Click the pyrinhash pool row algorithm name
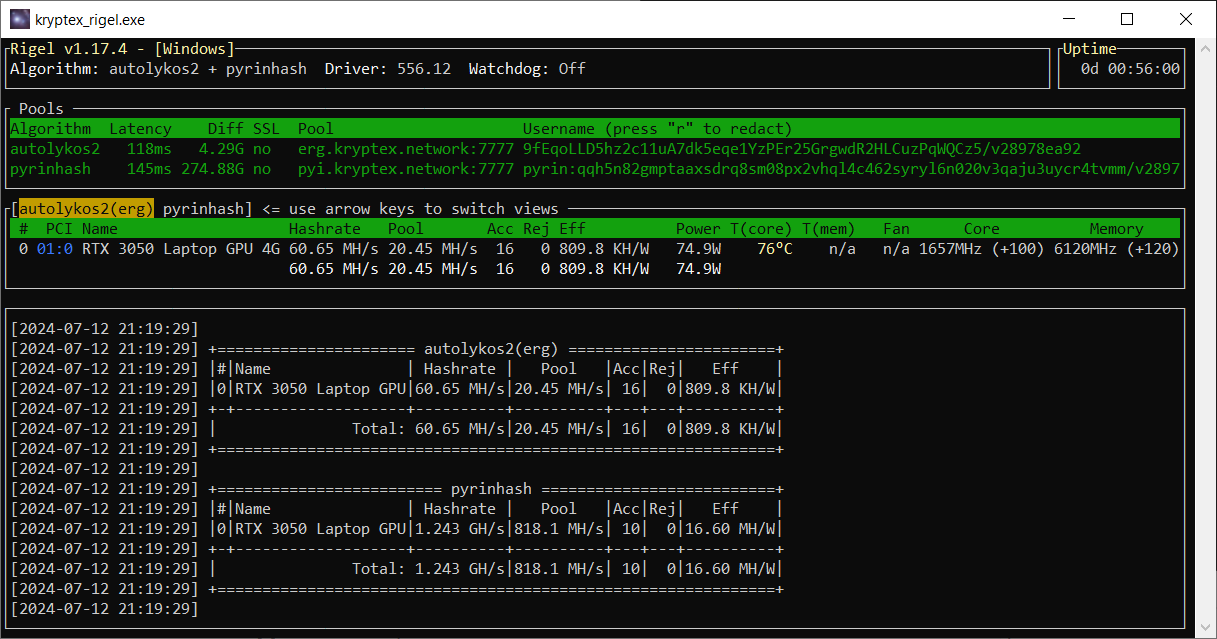This screenshot has height=639, width=1217. [50, 169]
